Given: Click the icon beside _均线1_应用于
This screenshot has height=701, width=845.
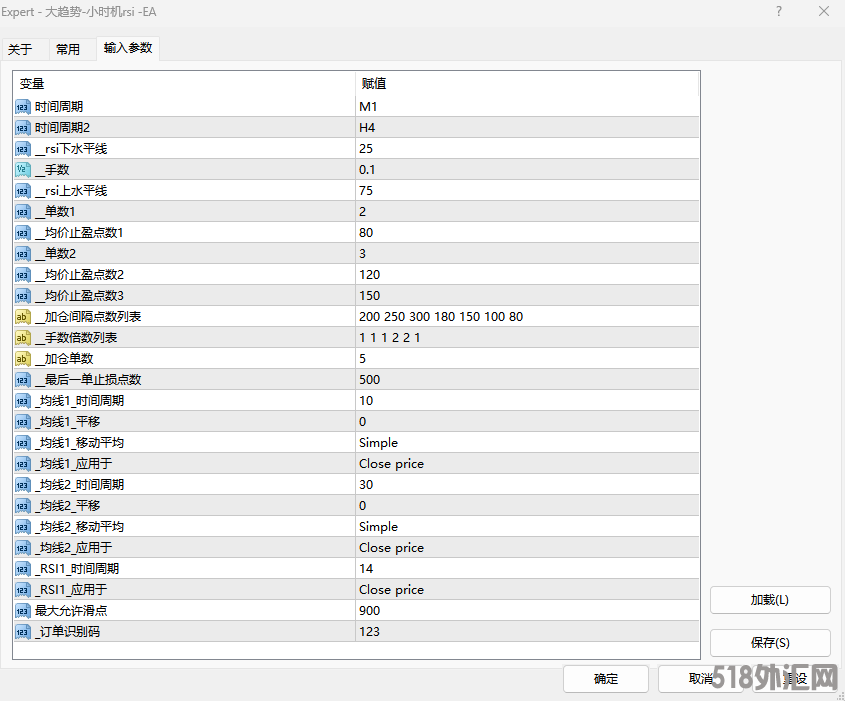Looking at the screenshot, I should [23, 464].
